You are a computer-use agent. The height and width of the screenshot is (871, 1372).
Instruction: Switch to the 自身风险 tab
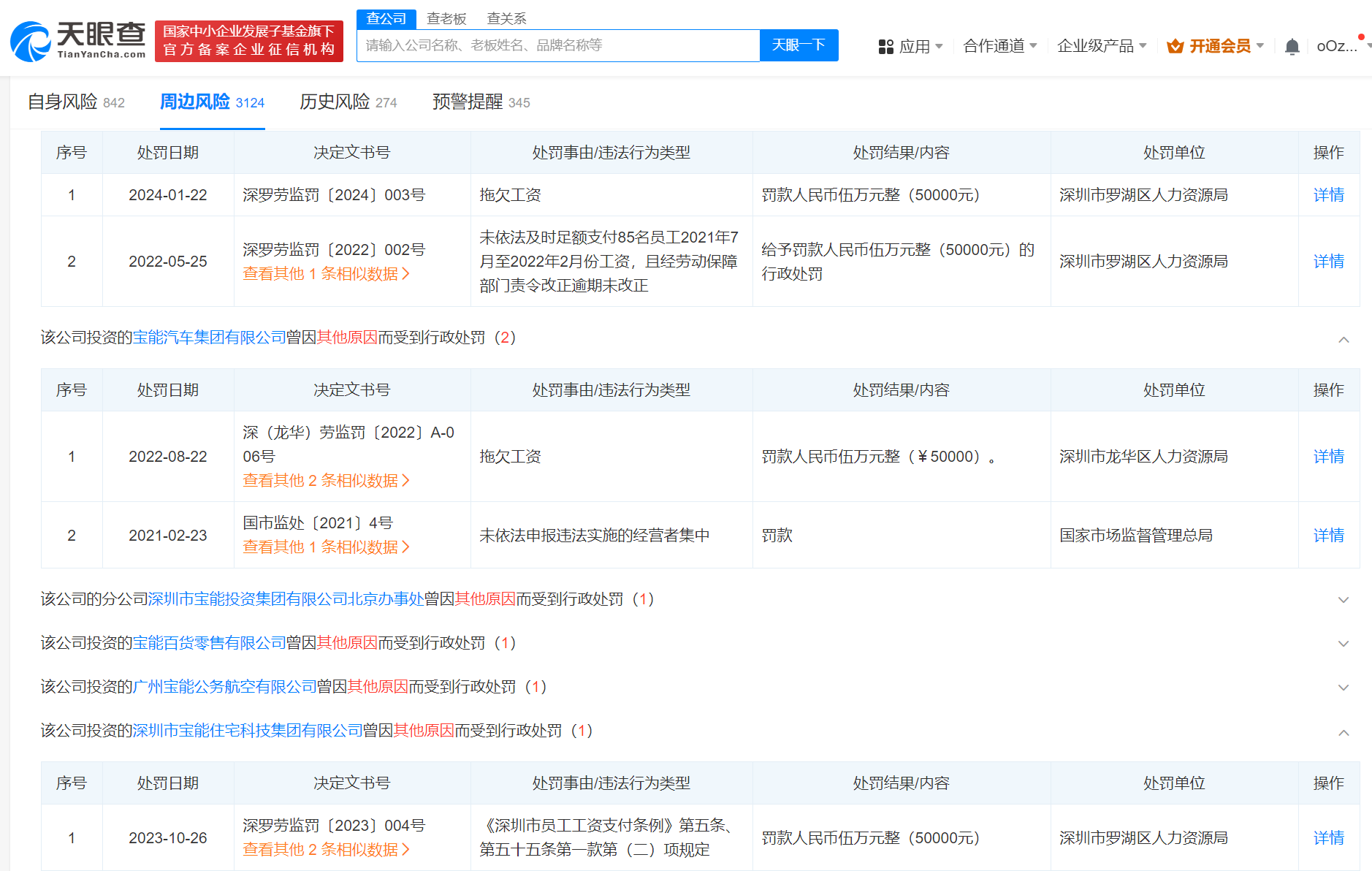click(x=76, y=102)
